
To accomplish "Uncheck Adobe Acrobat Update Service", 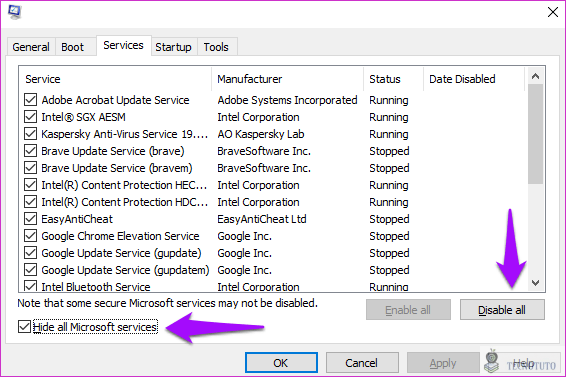I will tap(30, 100).
